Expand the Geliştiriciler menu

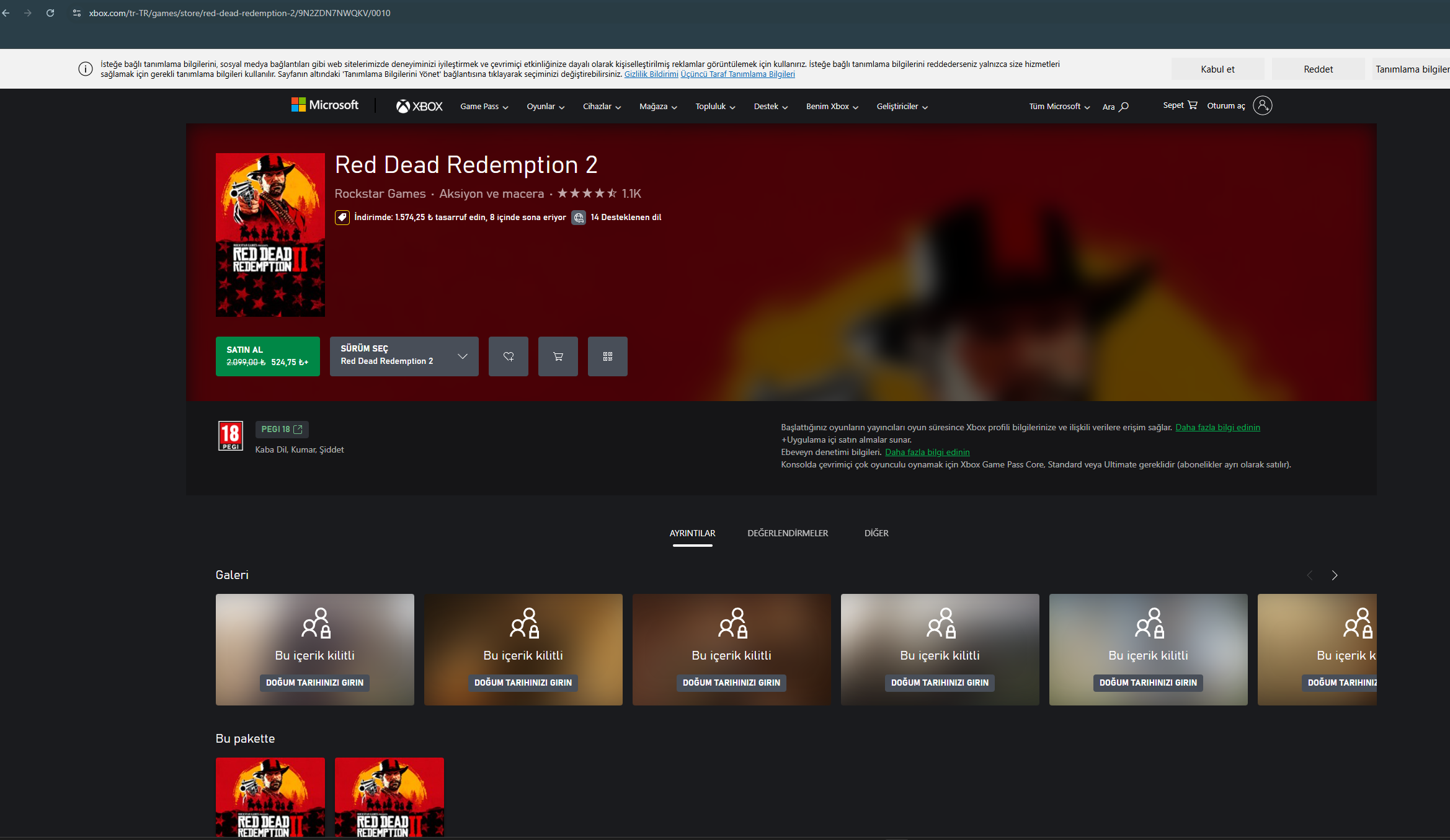tap(902, 107)
